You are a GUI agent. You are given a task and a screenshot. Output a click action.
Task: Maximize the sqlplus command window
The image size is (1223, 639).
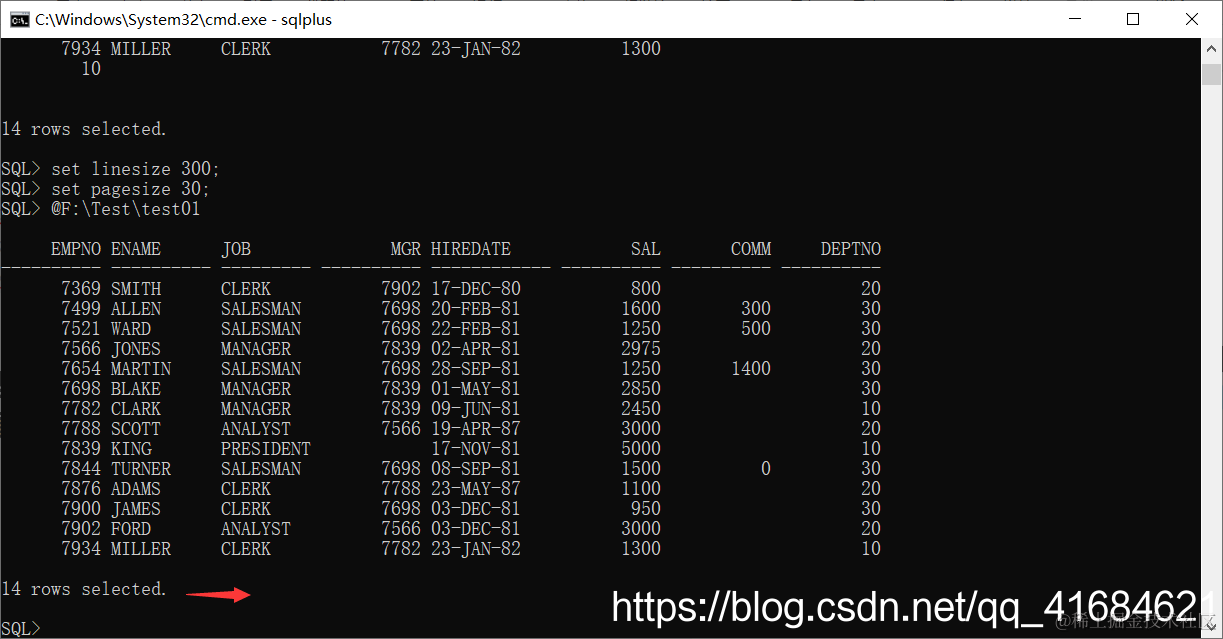coord(1133,19)
